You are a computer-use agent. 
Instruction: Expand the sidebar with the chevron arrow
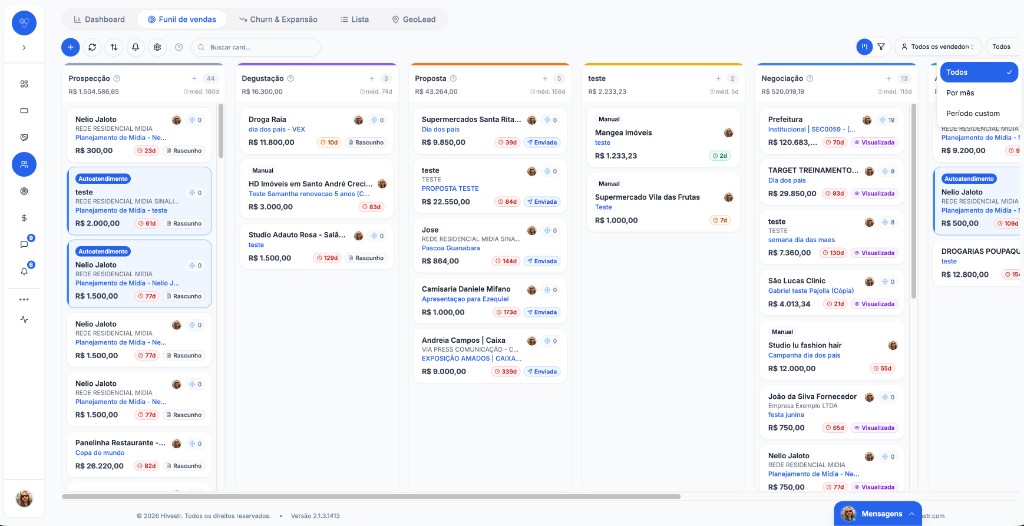click(x=24, y=48)
